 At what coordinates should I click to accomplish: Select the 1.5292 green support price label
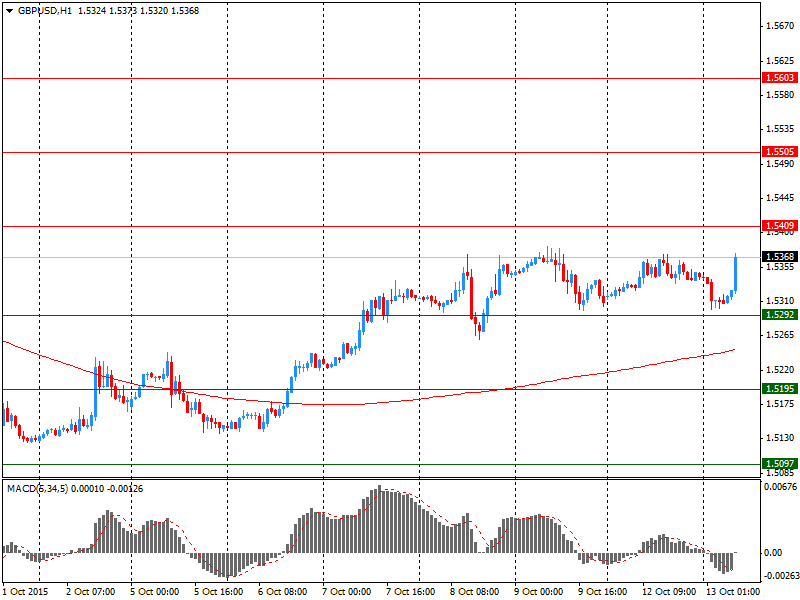780,315
